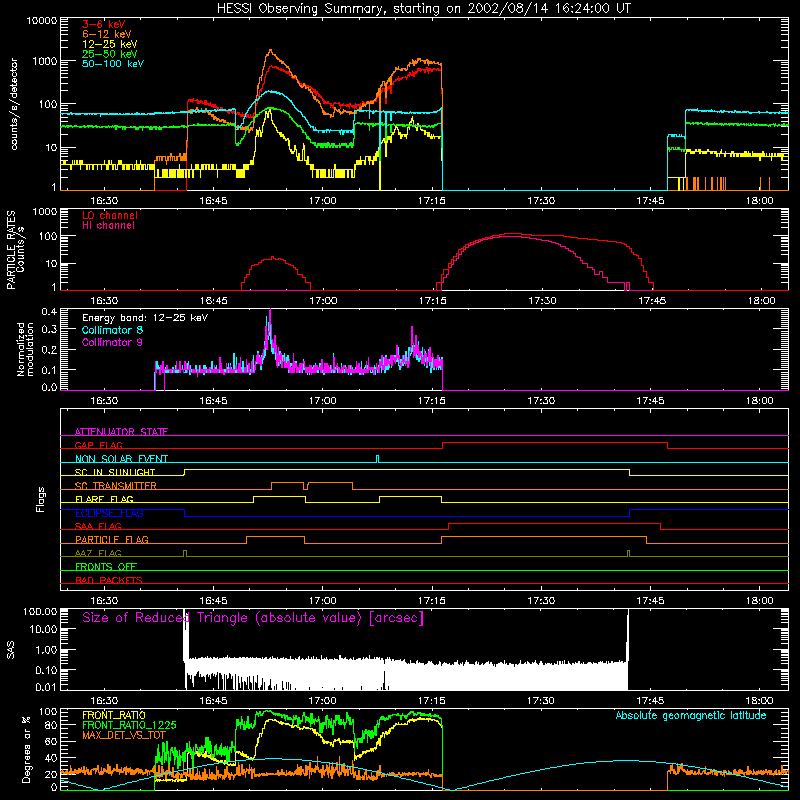The width and height of the screenshot is (800, 800).
Task: Click the 'Size of Reduced Triangle' plot title
Action: 253,618
